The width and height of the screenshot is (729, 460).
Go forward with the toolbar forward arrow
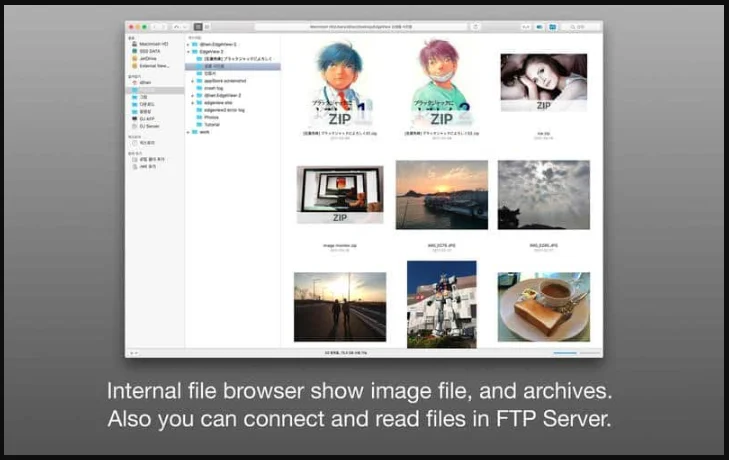163,27
